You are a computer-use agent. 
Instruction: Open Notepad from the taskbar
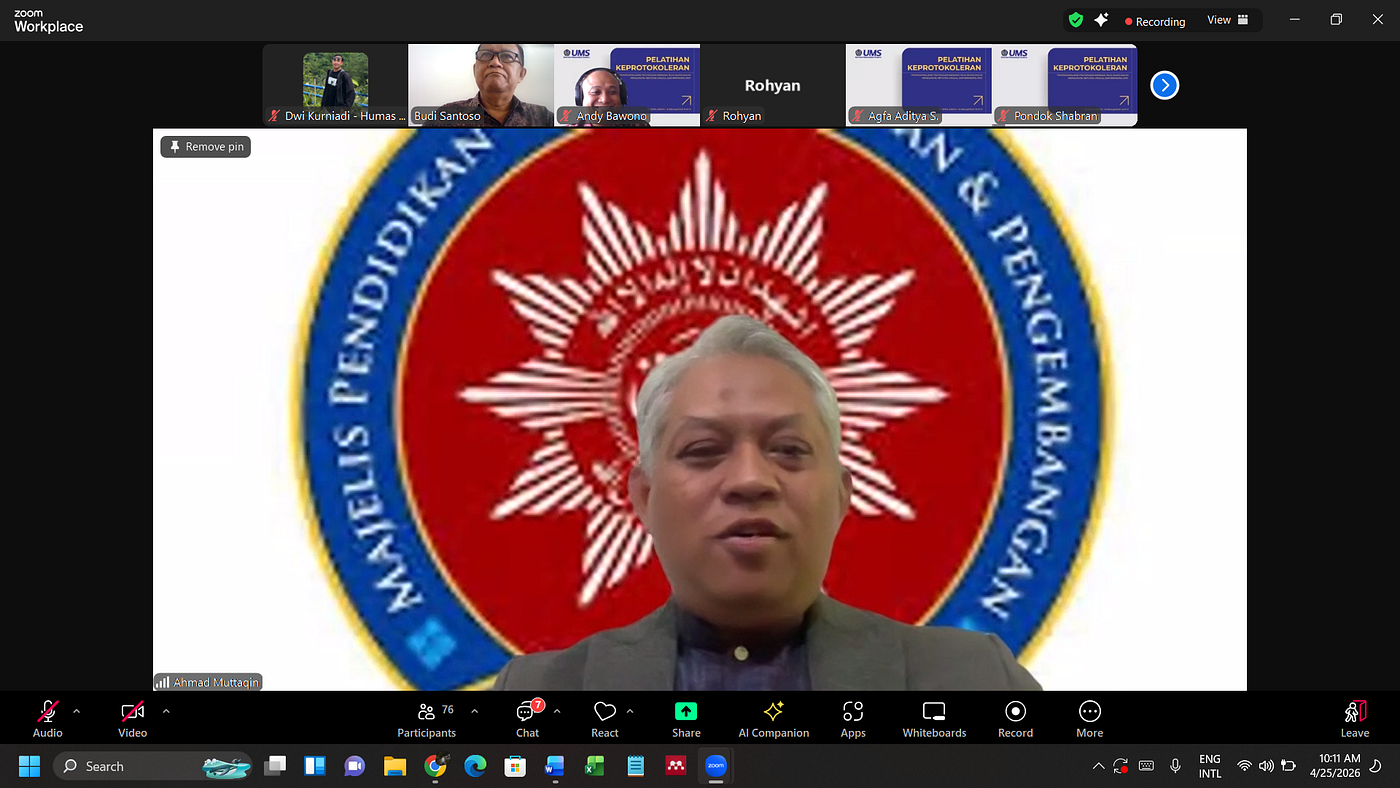click(635, 766)
